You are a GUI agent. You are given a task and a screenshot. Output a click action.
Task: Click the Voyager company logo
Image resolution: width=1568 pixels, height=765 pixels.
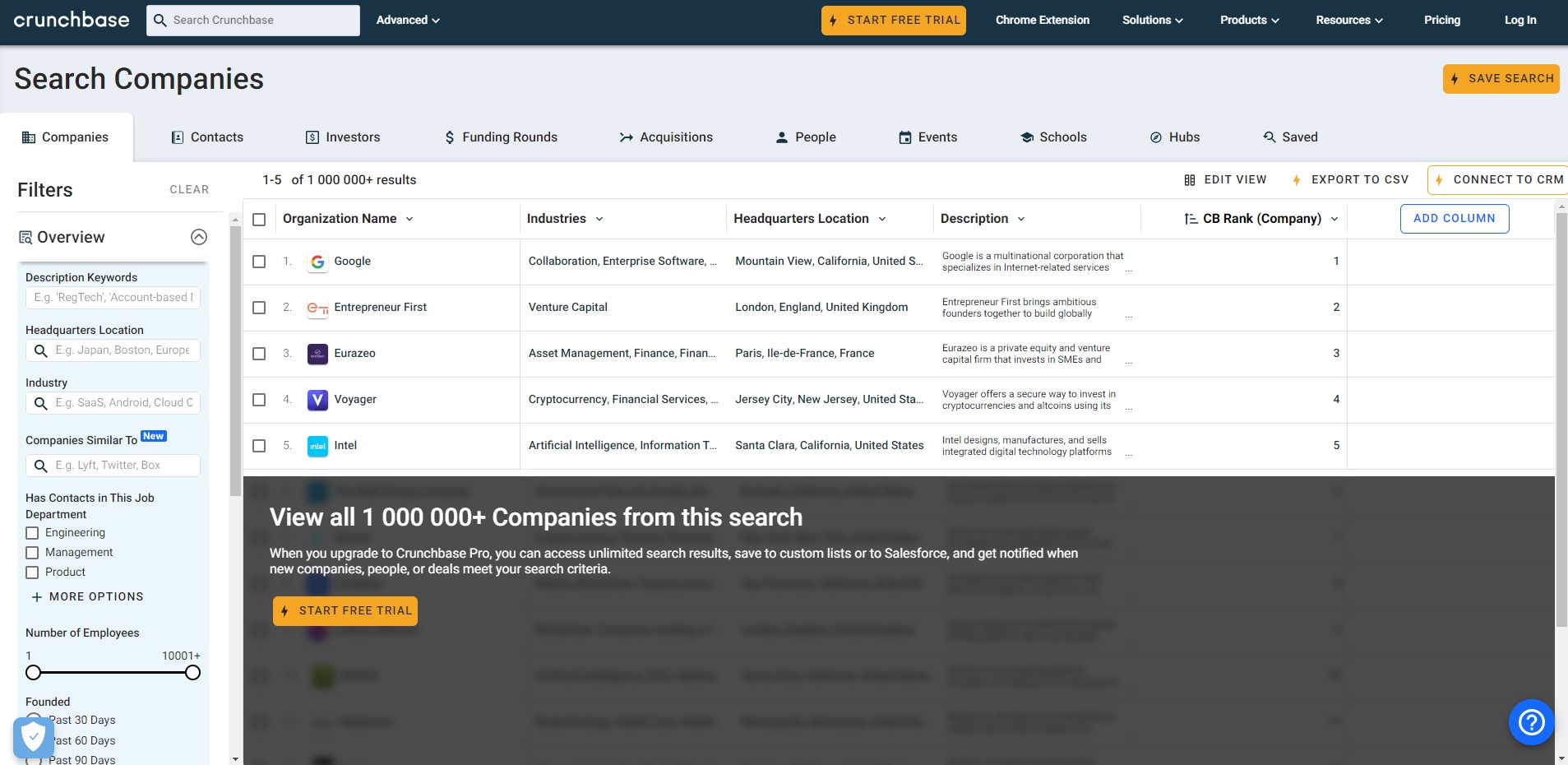point(317,400)
